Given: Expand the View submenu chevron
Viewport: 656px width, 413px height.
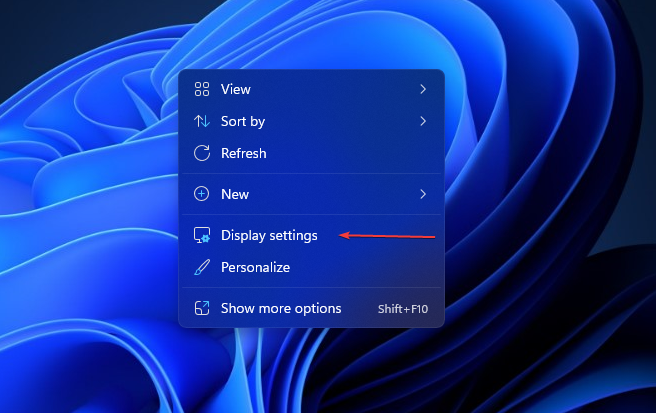Looking at the screenshot, I should tap(423, 89).
